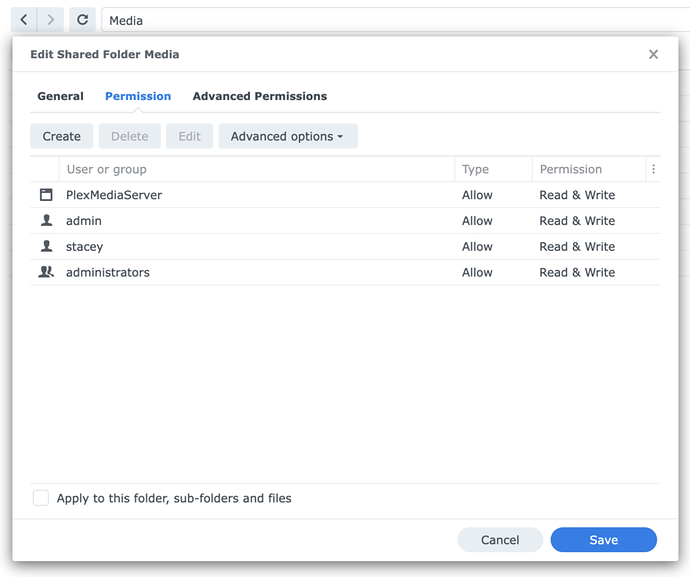Open the Advanced Permissions tab

(260, 96)
